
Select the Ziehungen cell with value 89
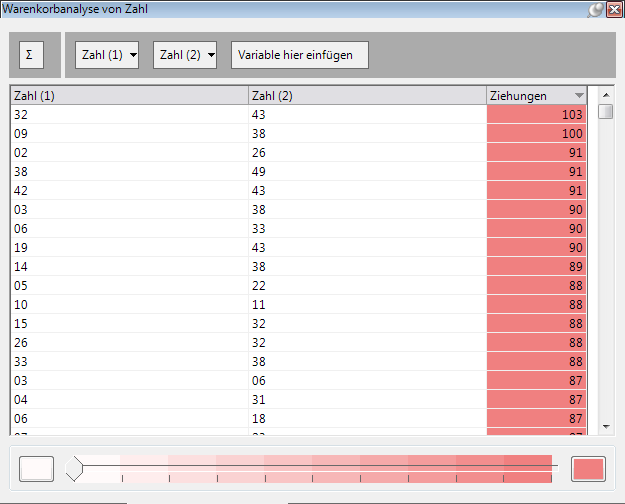click(537, 266)
